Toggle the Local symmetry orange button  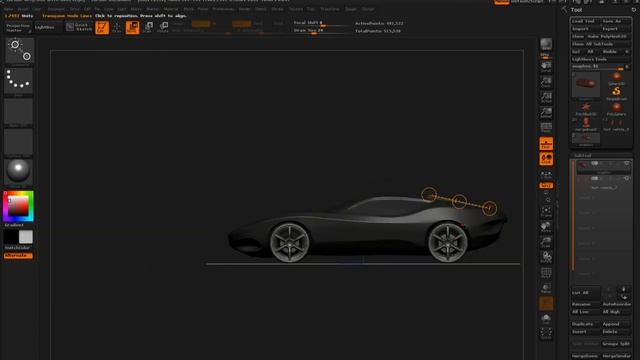click(546, 159)
